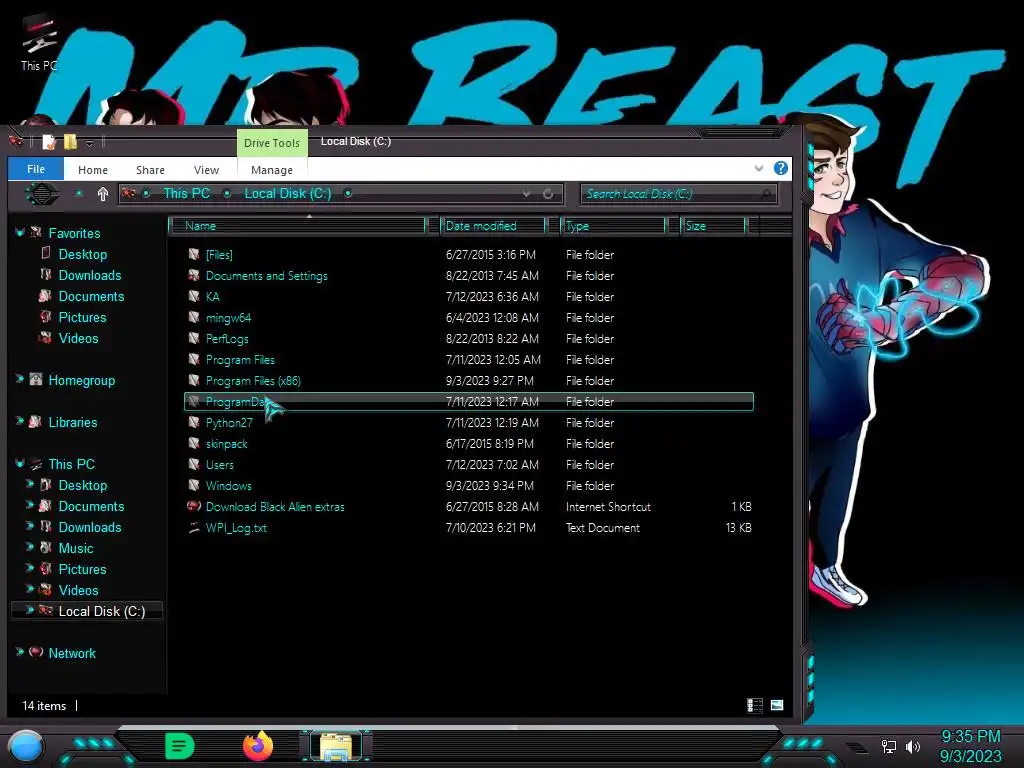This screenshot has height=768, width=1024.
Task: Select the Windows folder icon
Action: 194,485
